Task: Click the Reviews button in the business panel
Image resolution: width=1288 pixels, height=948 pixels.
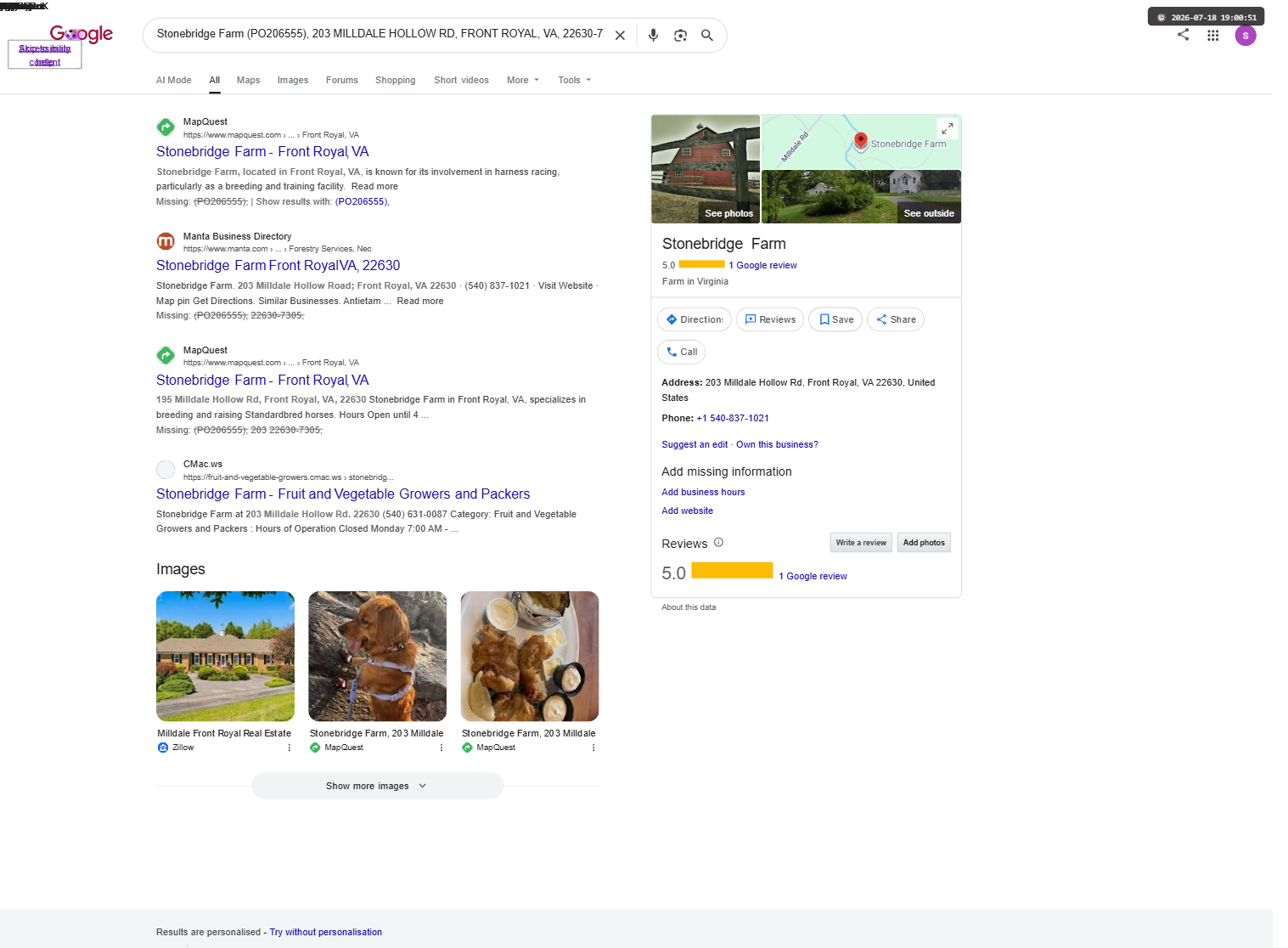Action: tap(770, 320)
